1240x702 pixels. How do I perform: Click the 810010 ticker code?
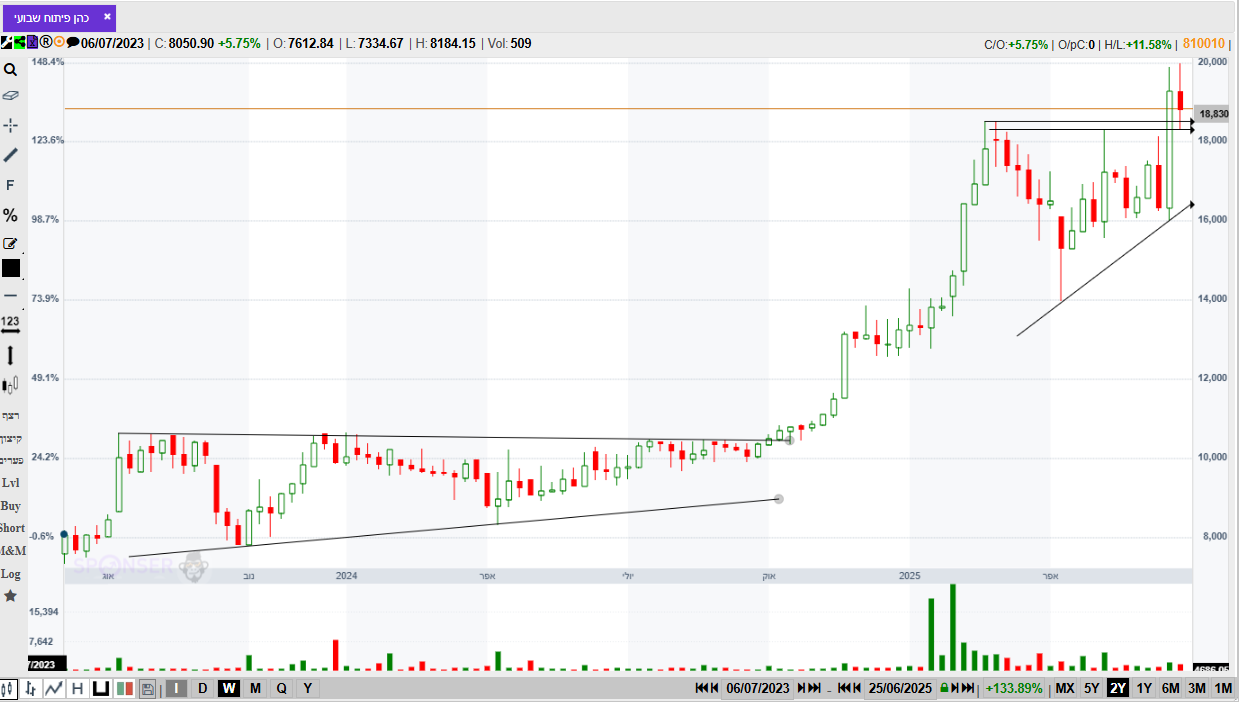click(x=1203, y=44)
